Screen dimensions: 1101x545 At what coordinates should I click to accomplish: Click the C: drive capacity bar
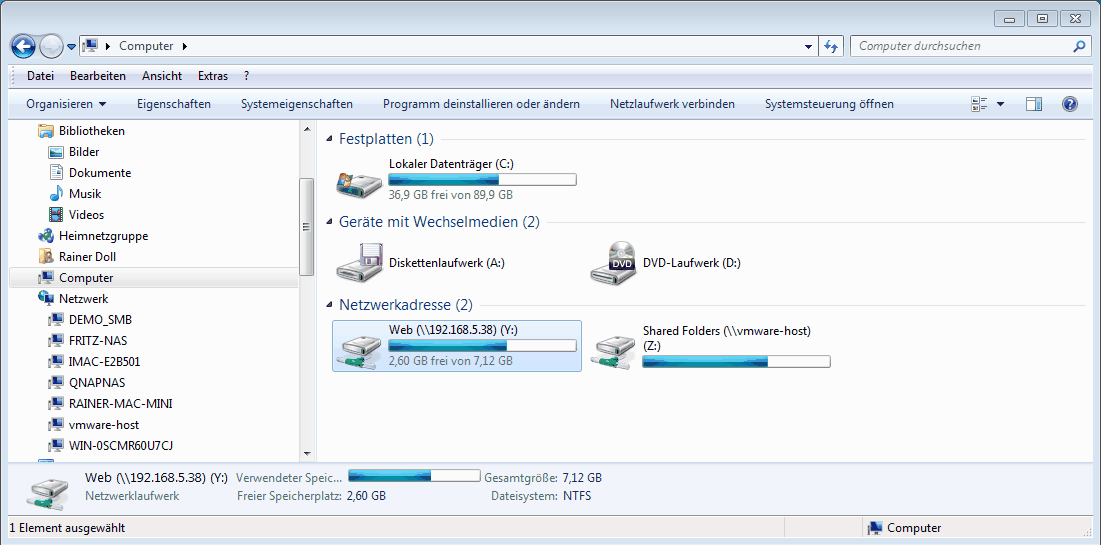pyautogui.click(x=482, y=180)
